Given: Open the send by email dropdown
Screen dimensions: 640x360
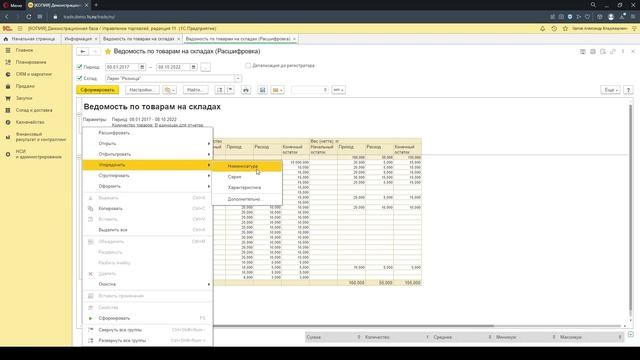Looking at the screenshot, I should coord(278,90).
